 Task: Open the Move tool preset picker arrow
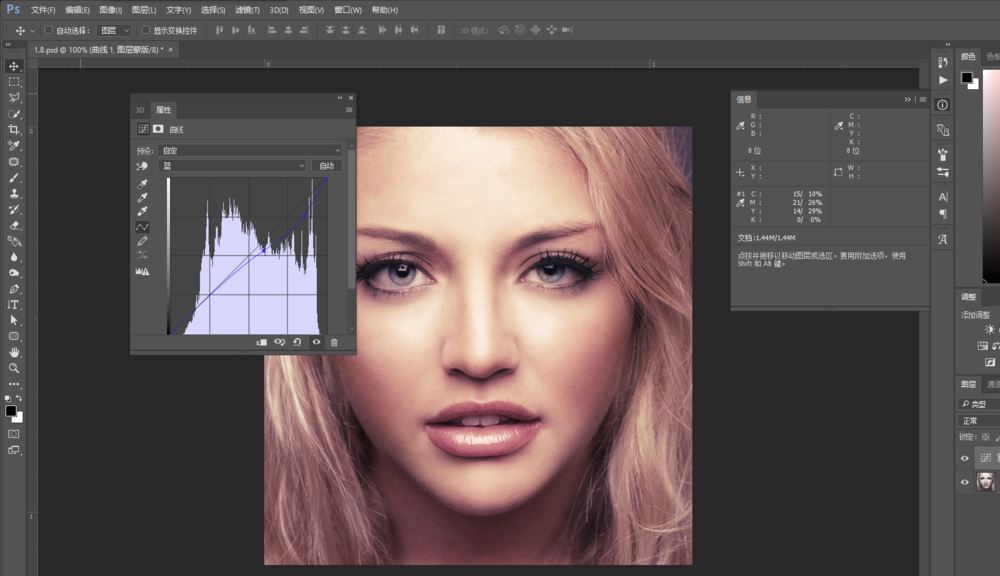tap(33, 30)
